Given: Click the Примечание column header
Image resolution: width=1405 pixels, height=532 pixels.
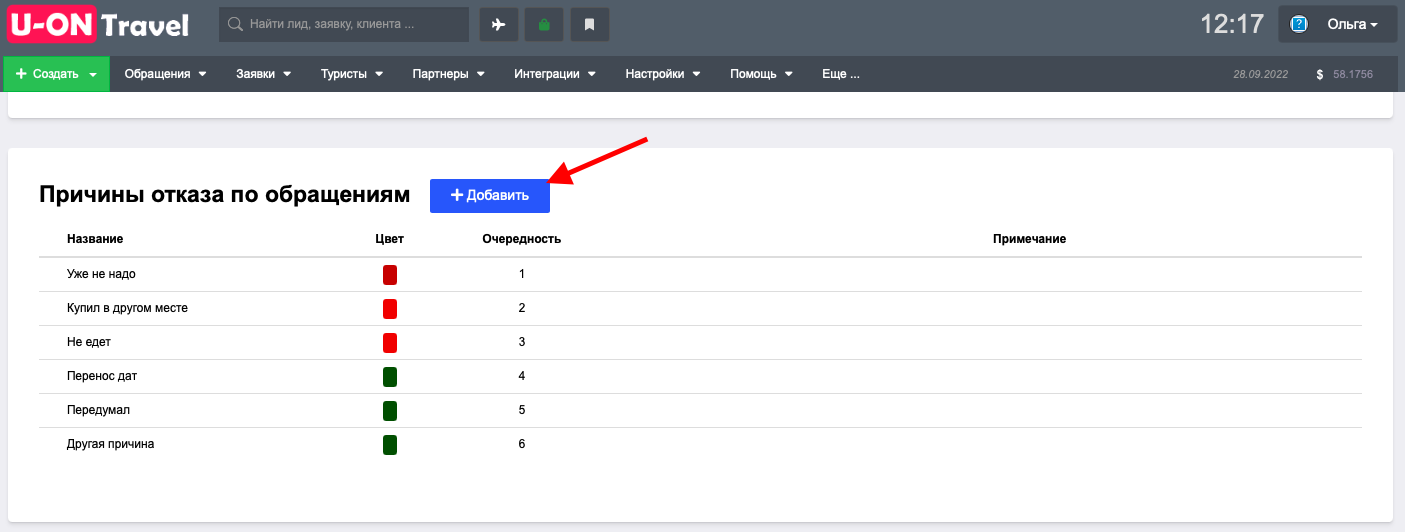Looking at the screenshot, I should (1030, 239).
